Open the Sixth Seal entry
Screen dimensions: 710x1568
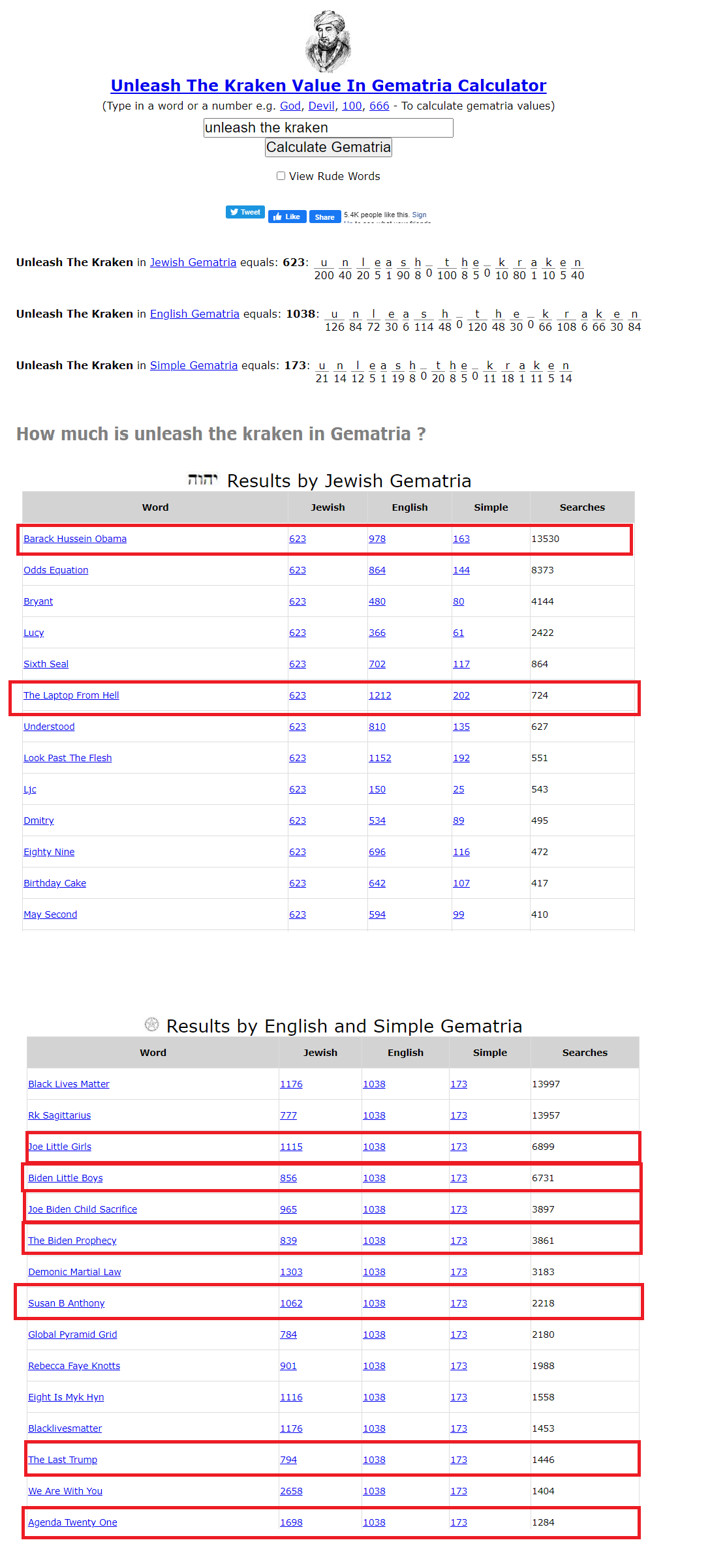pyautogui.click(x=46, y=664)
